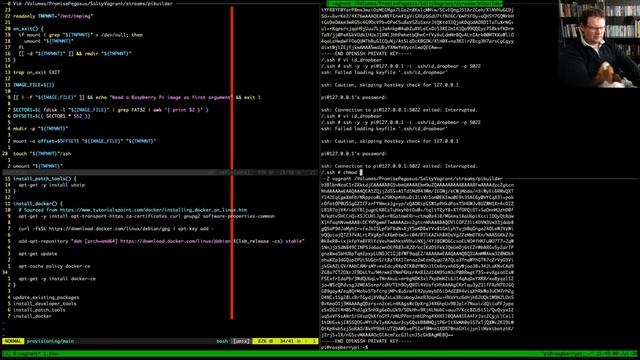Click the last umount line in upper Vim split
640x360 pixels.
[38, 166]
